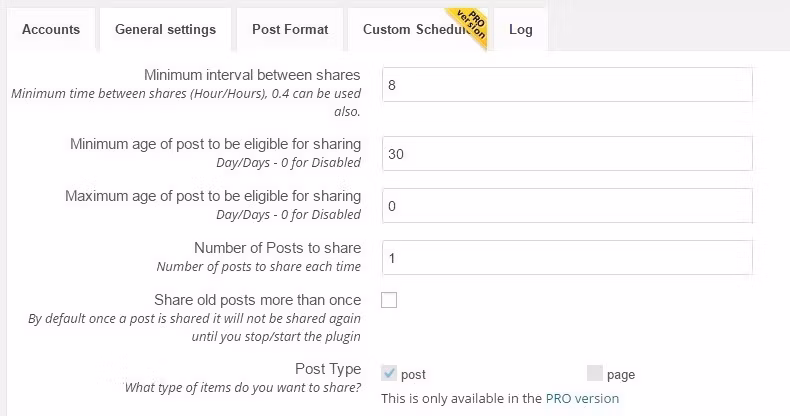Open the PRO version link

[582, 398]
